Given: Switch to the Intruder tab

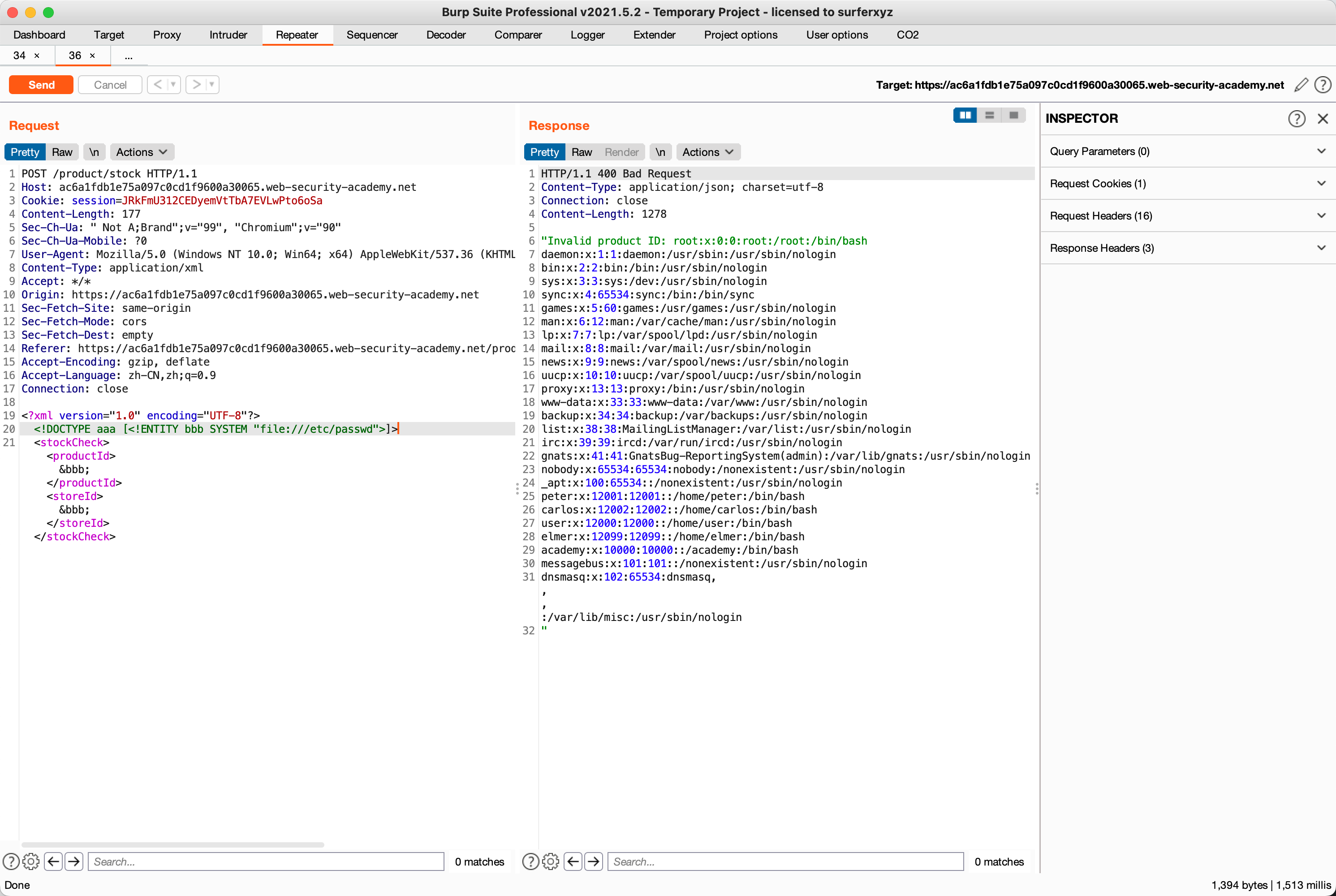Looking at the screenshot, I should click(228, 35).
